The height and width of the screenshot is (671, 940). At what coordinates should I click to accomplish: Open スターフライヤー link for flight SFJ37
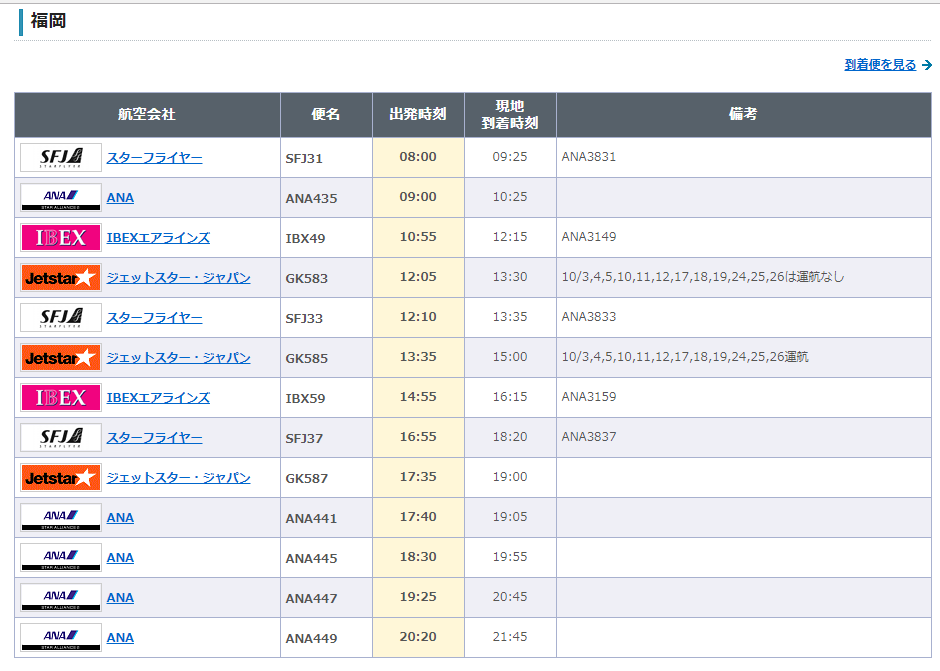coord(155,438)
